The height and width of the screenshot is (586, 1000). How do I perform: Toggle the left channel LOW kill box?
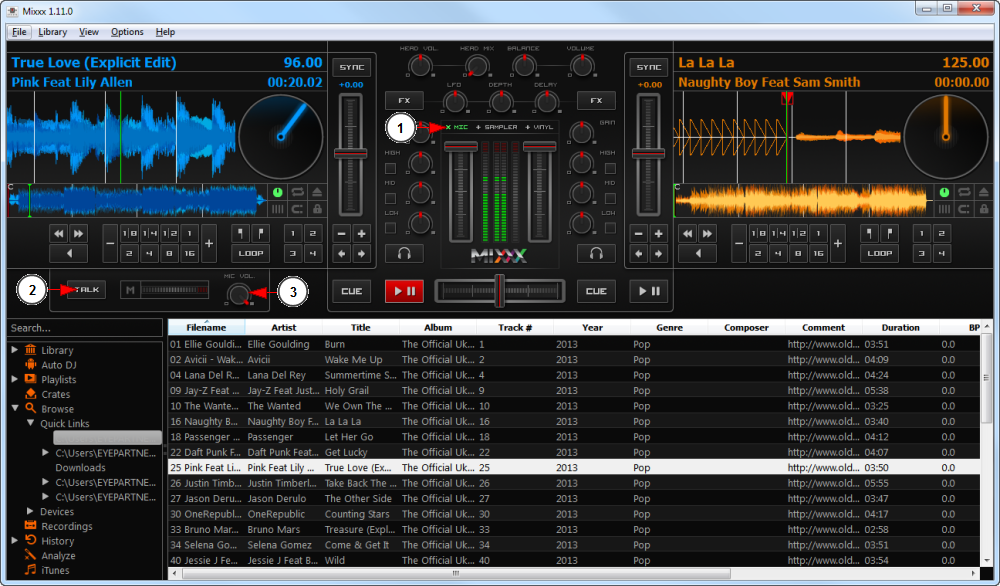coord(390,228)
